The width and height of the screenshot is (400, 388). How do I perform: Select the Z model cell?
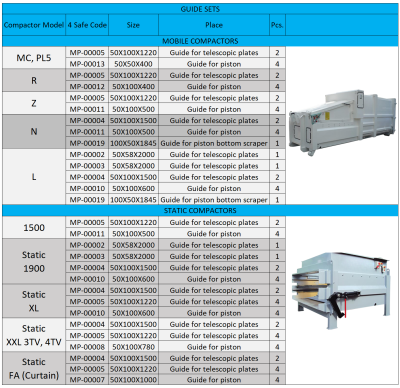click(34, 103)
